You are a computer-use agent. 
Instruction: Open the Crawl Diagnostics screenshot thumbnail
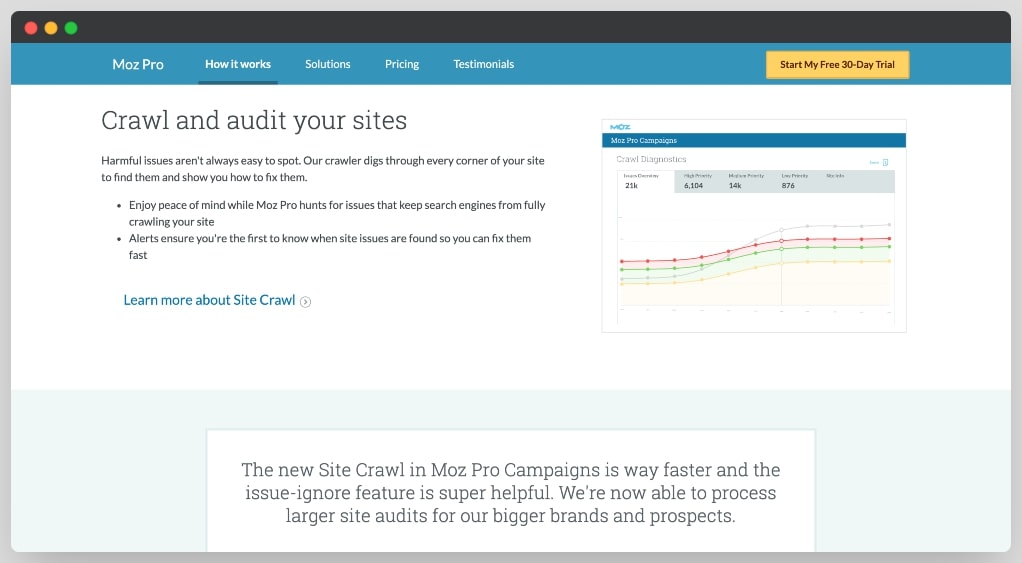pyautogui.click(x=753, y=225)
